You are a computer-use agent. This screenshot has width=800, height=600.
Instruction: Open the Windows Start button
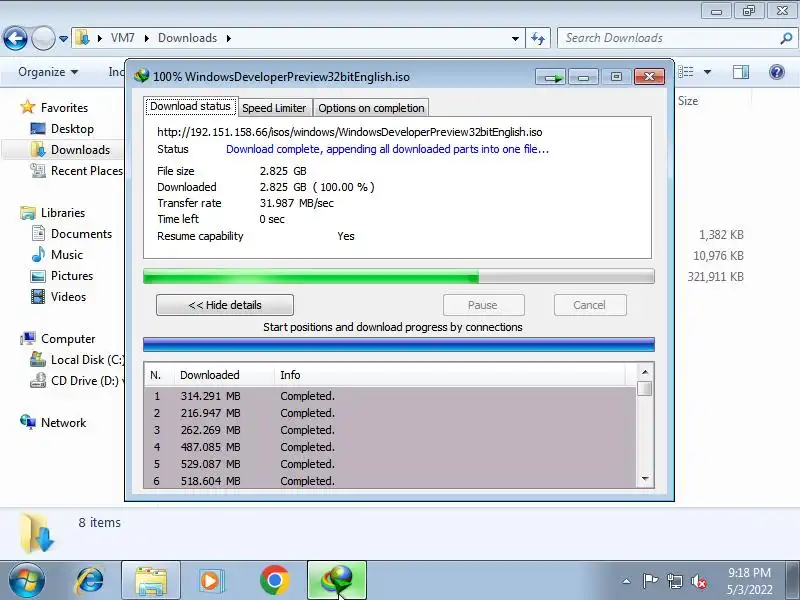(27, 581)
